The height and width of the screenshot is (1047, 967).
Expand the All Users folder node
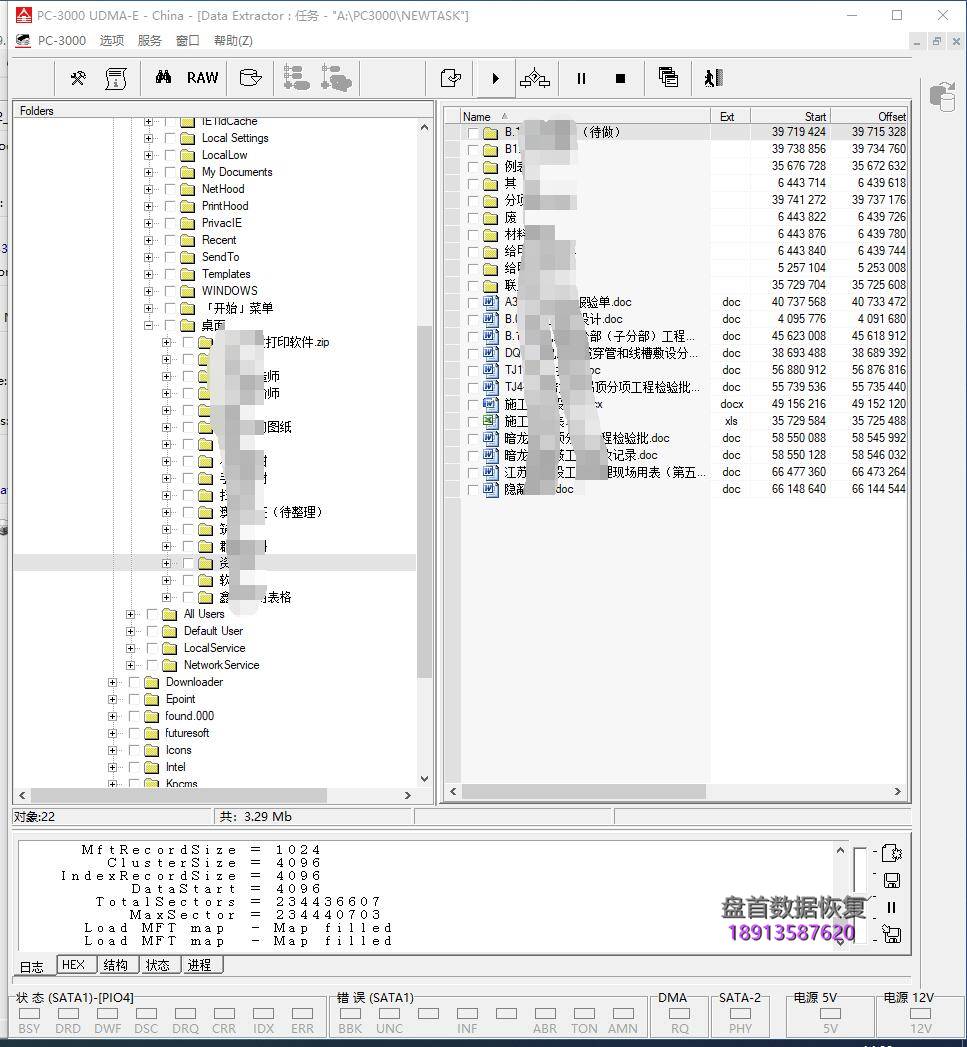pos(130,613)
